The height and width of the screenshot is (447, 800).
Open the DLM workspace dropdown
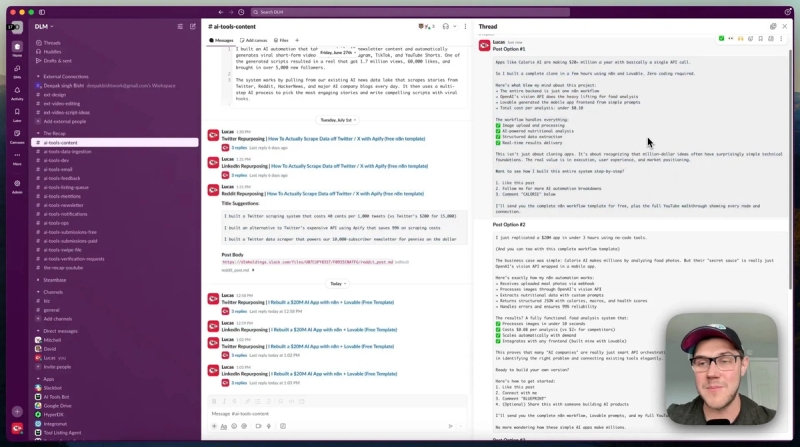click(44, 27)
